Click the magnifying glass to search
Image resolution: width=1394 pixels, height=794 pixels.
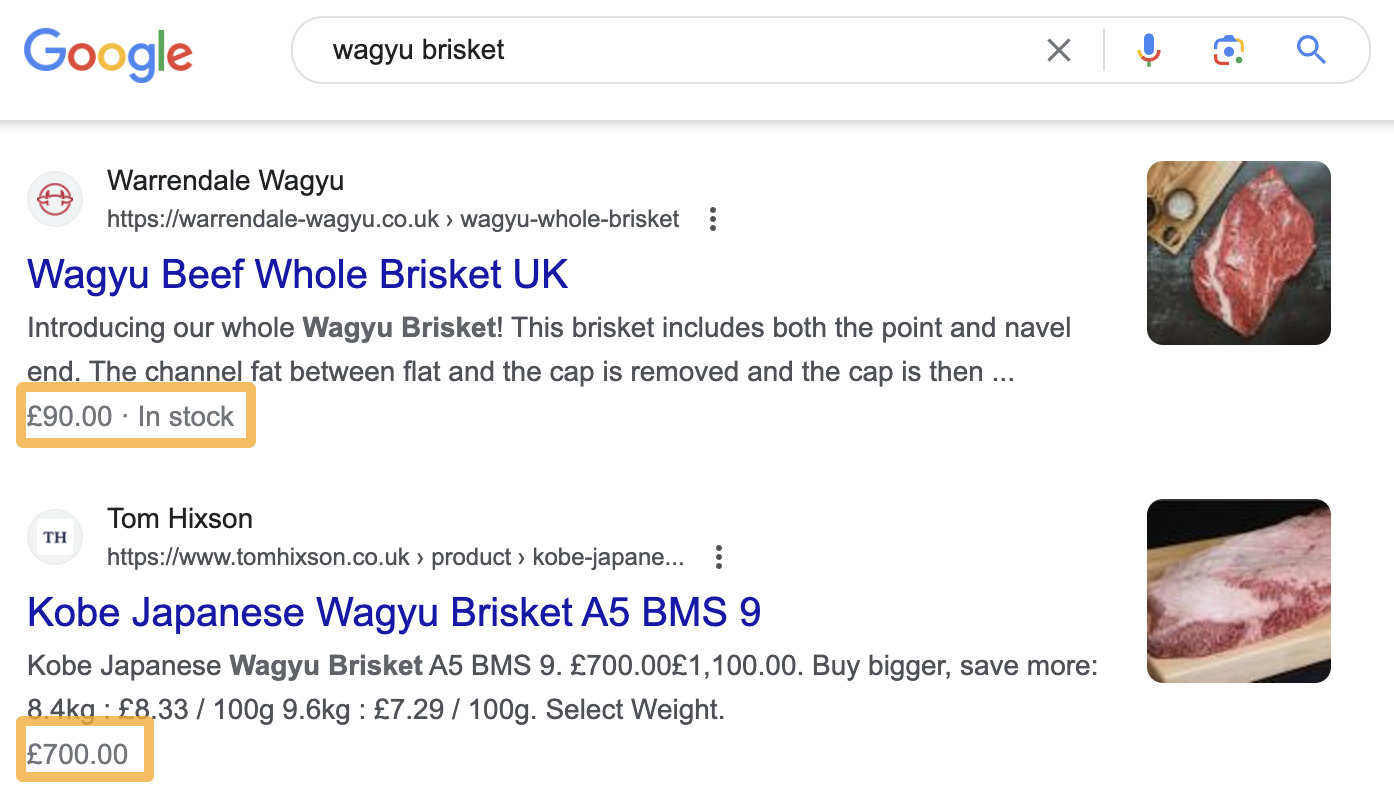(1310, 50)
